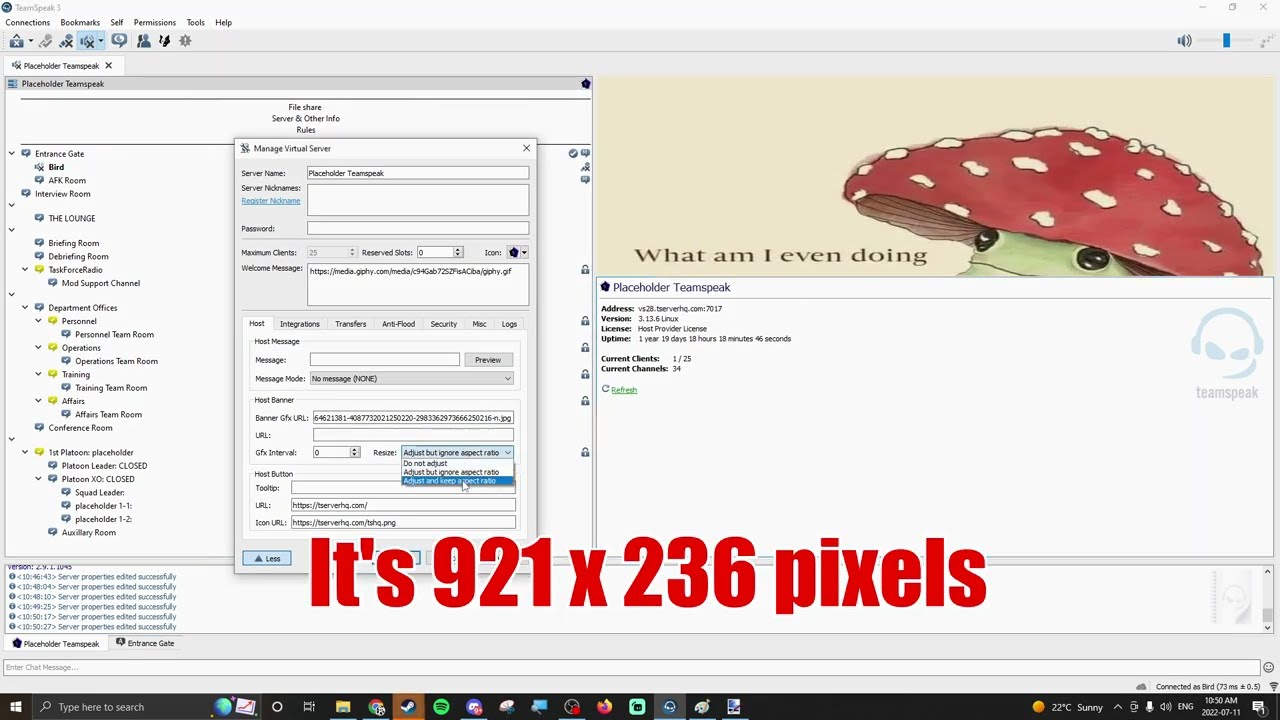Click the Gfx Interval spinner arrows
Image resolution: width=1280 pixels, height=720 pixels.
354,453
